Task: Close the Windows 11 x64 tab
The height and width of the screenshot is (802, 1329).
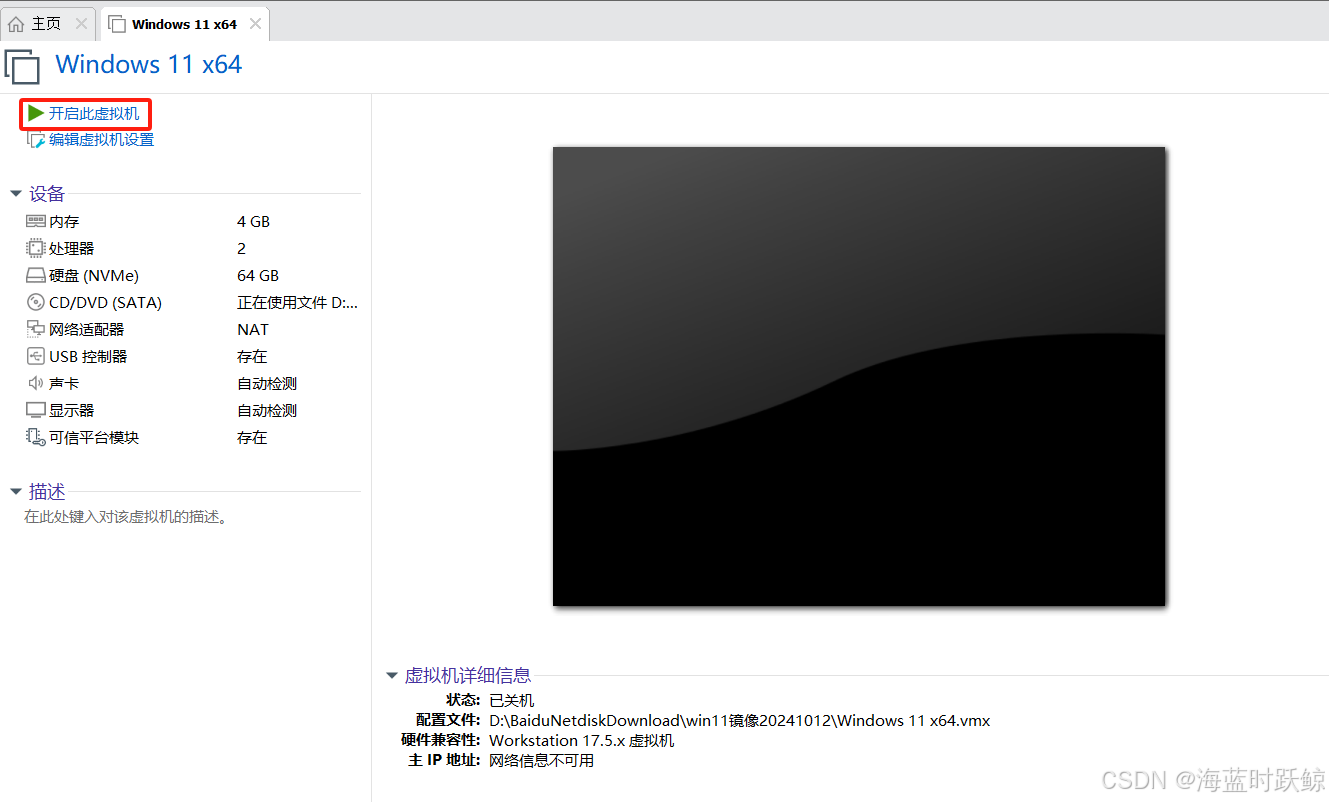Action: (x=255, y=24)
